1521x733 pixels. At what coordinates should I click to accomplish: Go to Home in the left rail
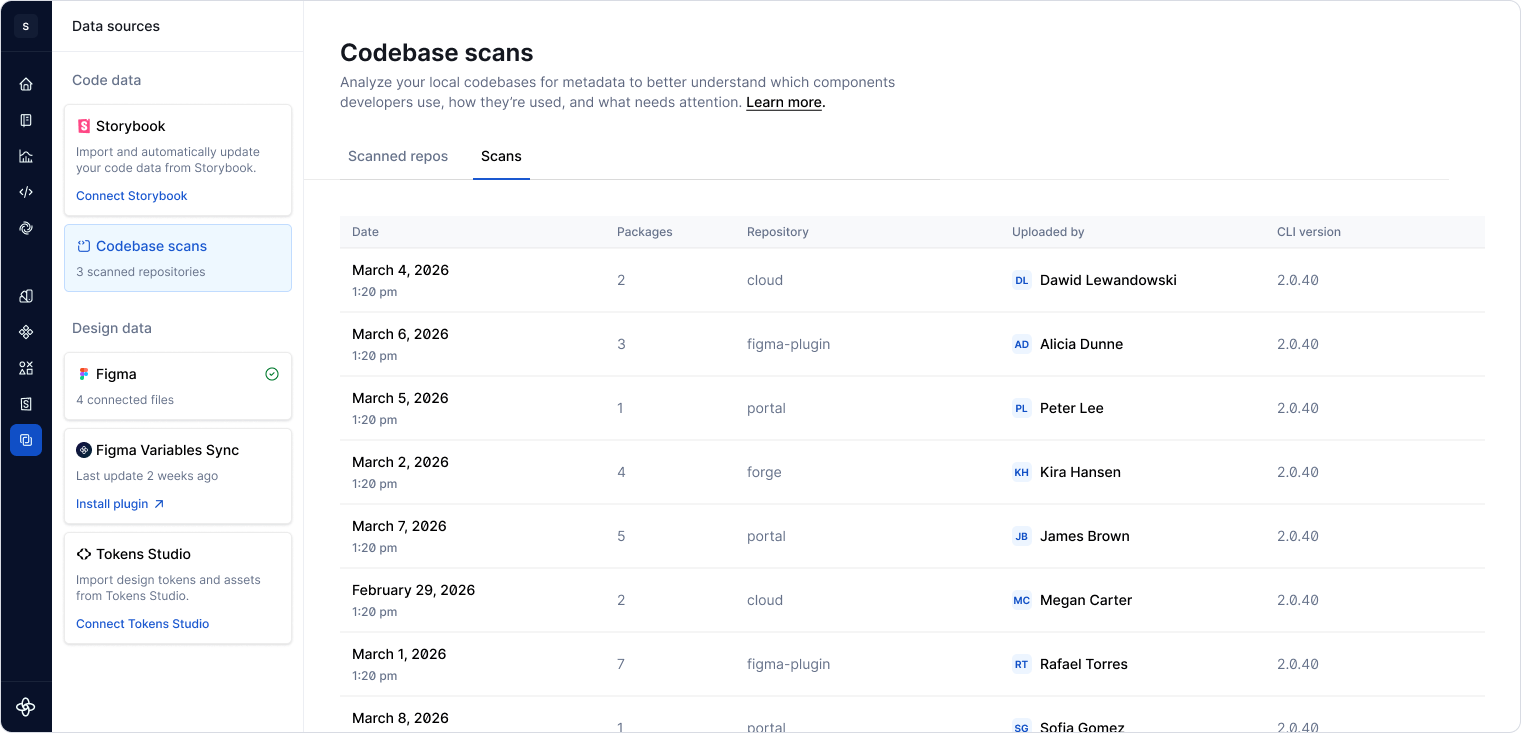[x=26, y=84]
